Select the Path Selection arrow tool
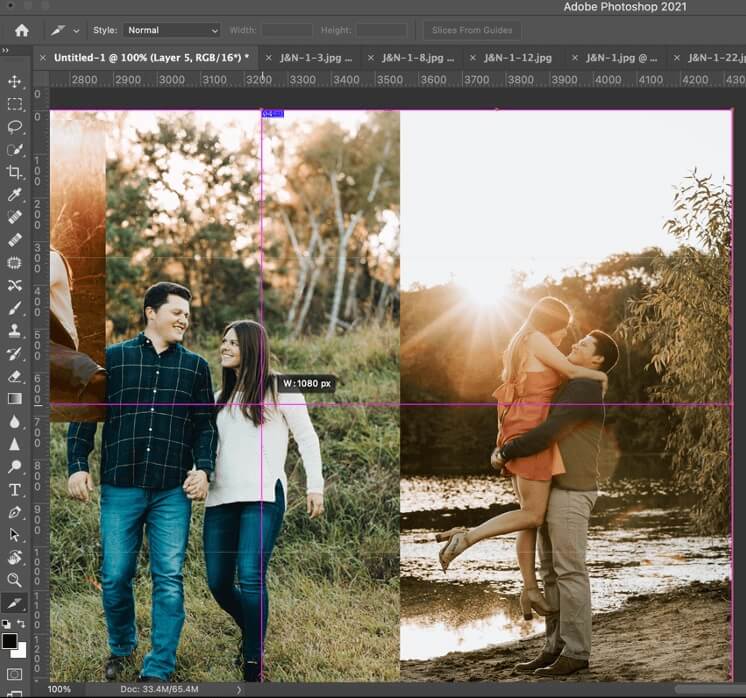The image size is (746, 698). [15, 534]
